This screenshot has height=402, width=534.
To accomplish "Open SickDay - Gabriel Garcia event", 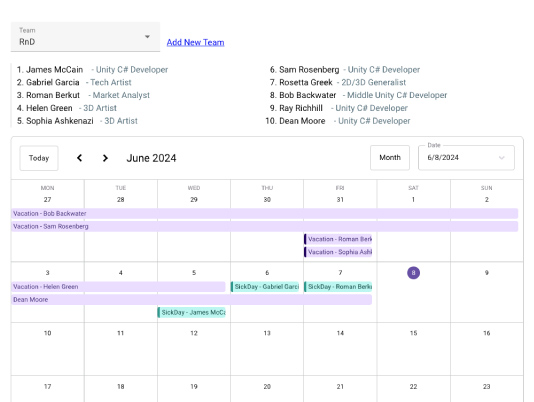I will pos(265,287).
